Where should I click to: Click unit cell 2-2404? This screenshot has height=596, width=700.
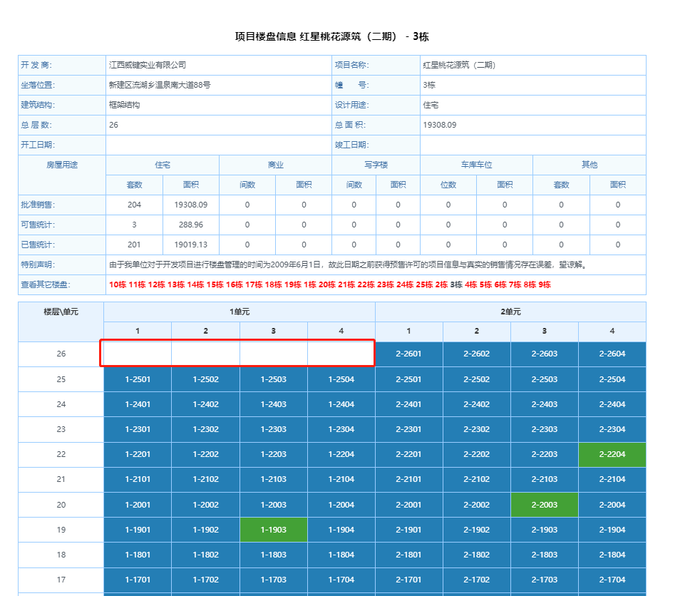pos(612,404)
